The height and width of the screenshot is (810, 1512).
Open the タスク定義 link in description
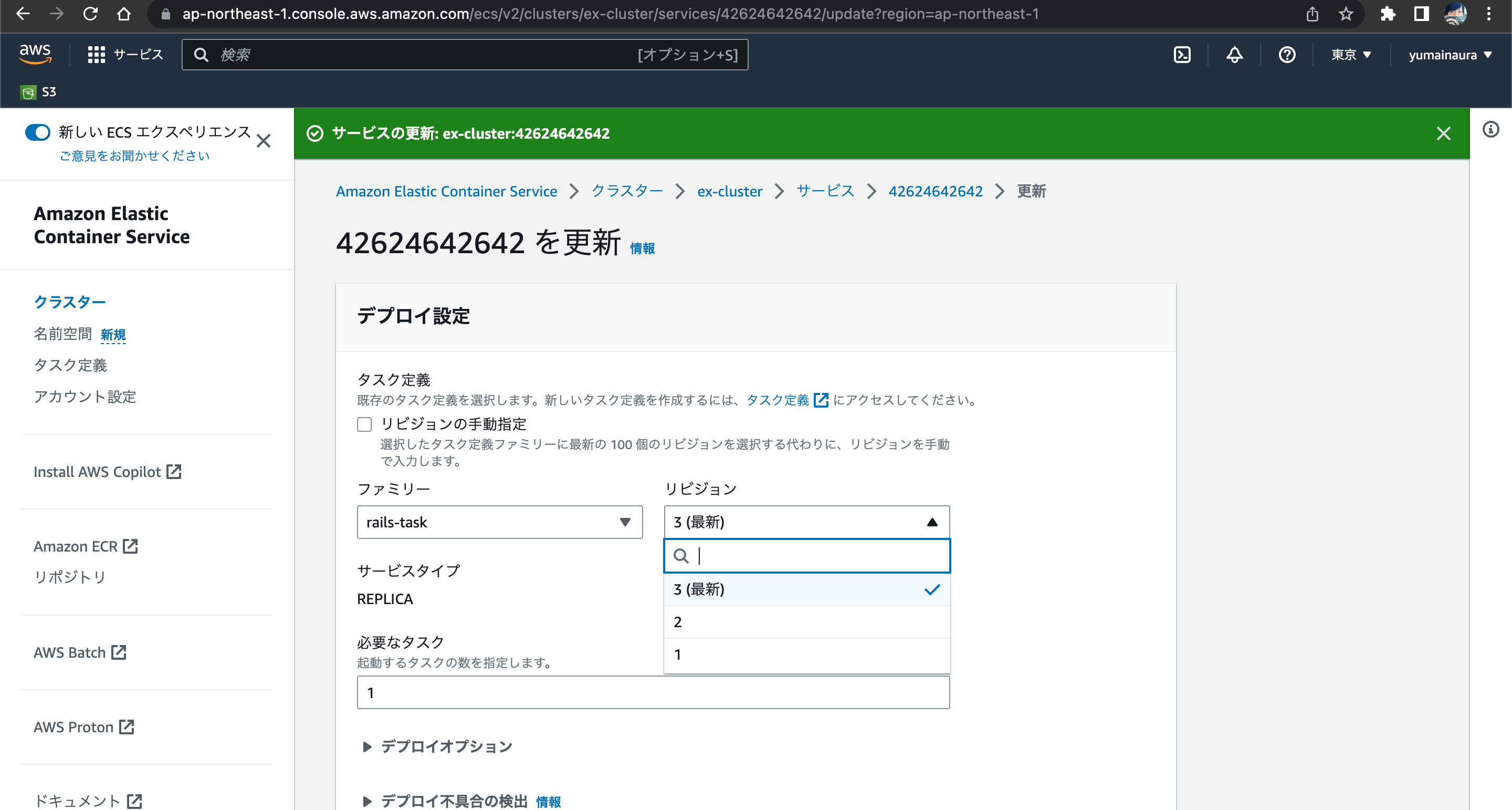787,401
